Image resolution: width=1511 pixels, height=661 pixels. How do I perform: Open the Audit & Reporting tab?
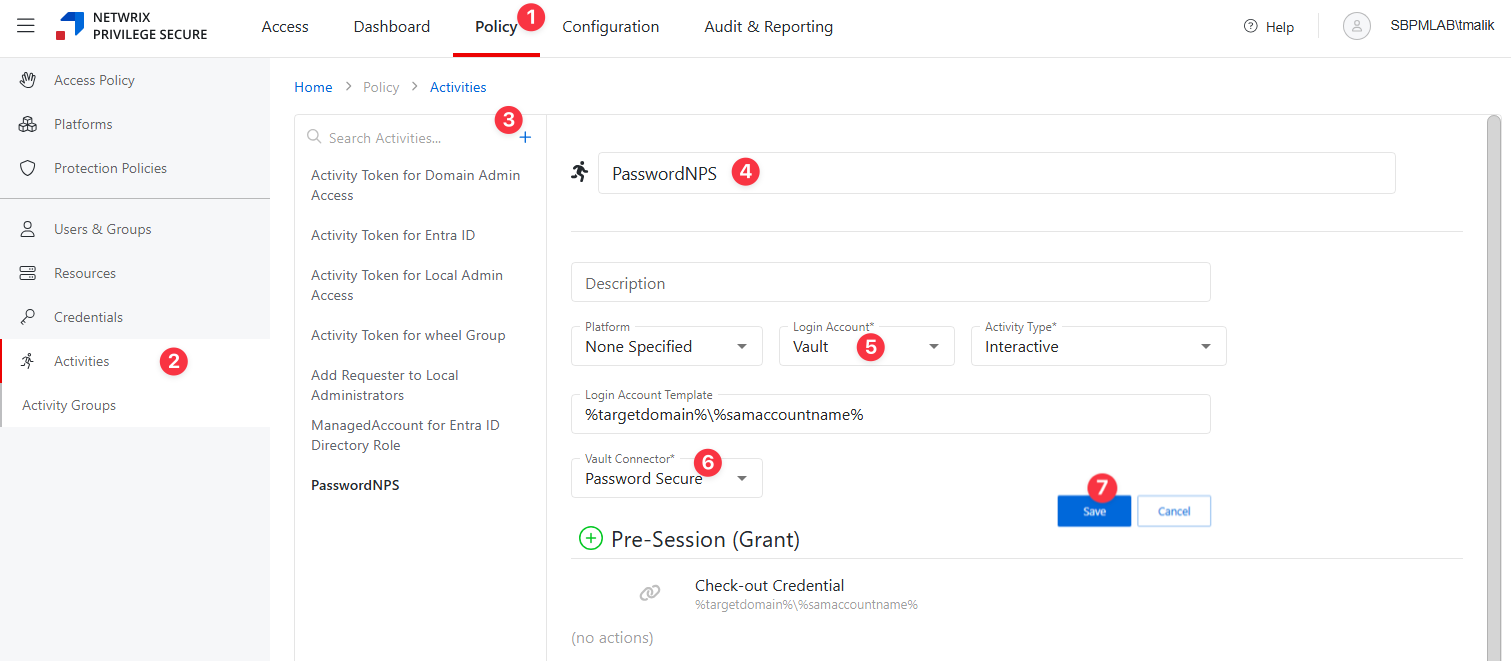(768, 27)
